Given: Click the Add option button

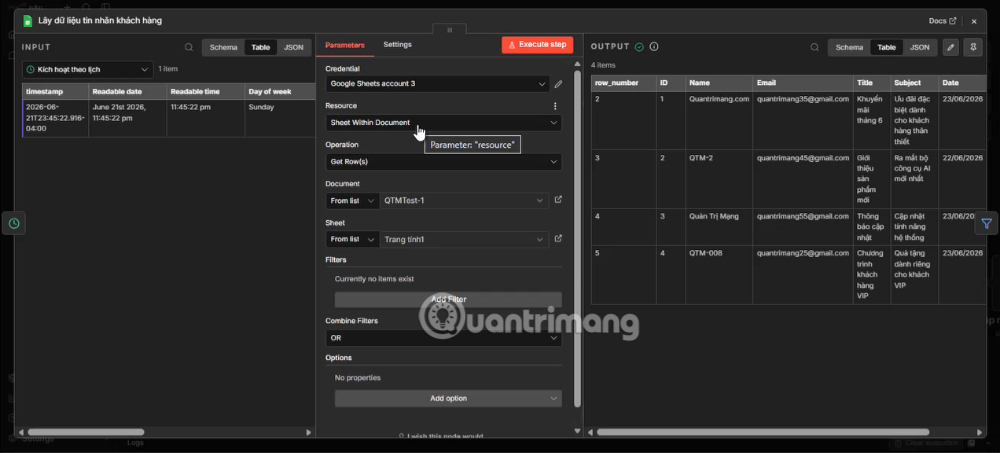Looking at the screenshot, I should 448,398.
